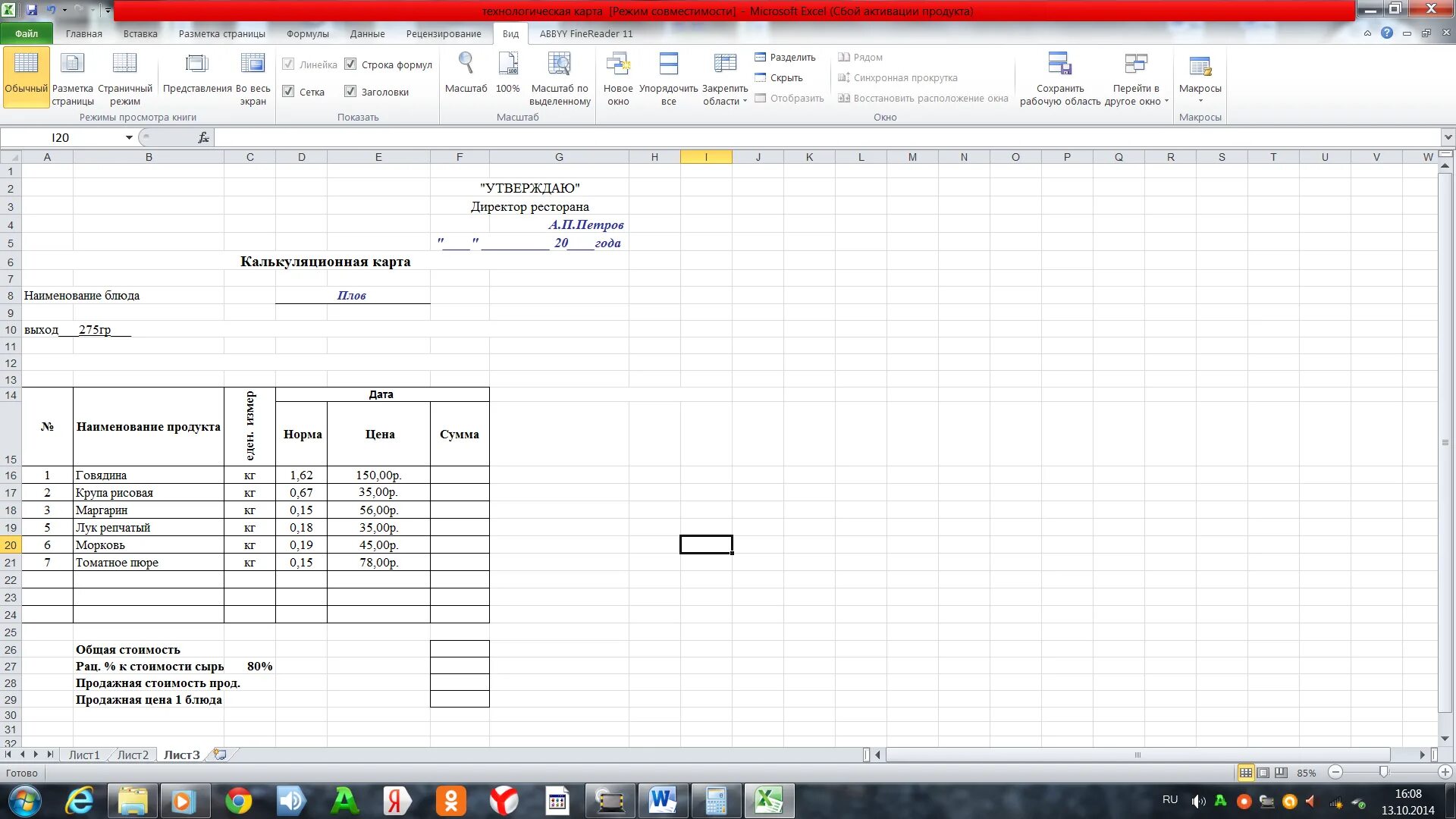1456x819 pixels.
Task: Expand the Макросы dropdown
Action: tap(1200, 100)
